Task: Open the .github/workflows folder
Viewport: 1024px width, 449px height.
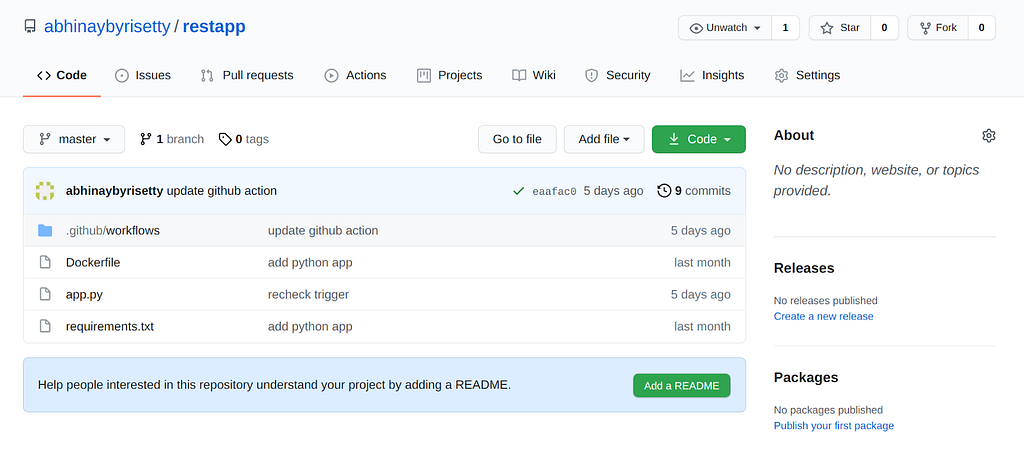Action: tap(113, 230)
